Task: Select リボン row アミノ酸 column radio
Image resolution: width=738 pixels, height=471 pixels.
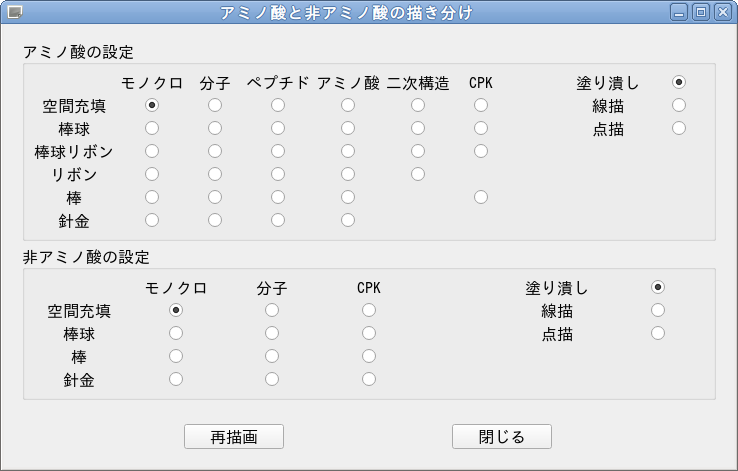Action: coord(348,174)
